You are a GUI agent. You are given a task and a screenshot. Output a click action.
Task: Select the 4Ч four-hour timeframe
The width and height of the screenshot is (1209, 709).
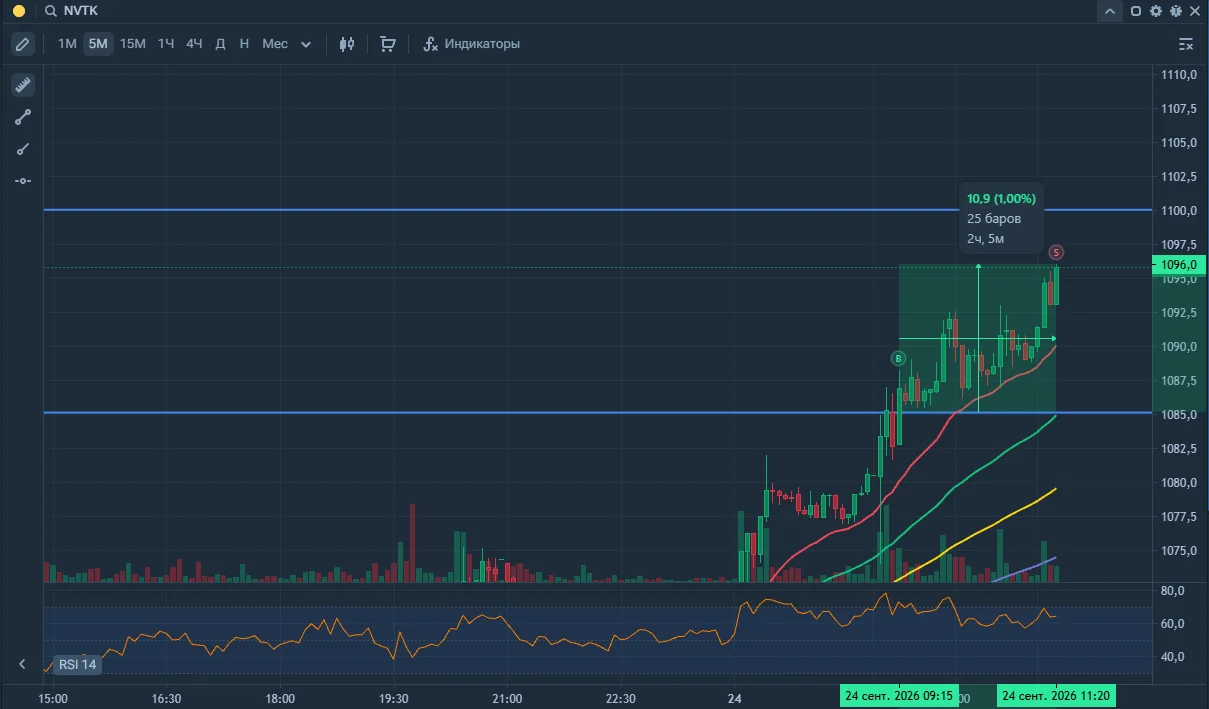click(x=194, y=44)
